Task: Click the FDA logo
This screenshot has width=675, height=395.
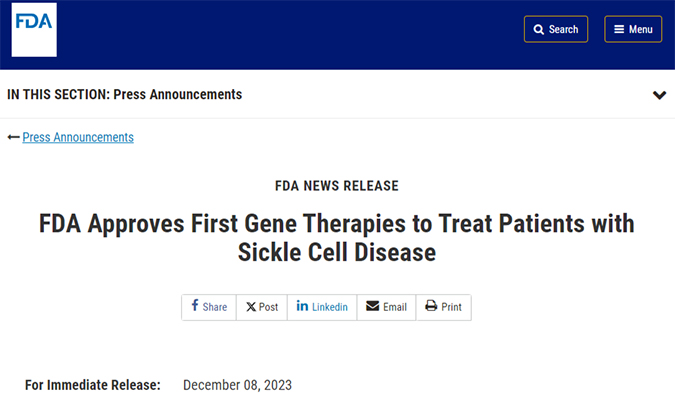Action: pos(34,29)
